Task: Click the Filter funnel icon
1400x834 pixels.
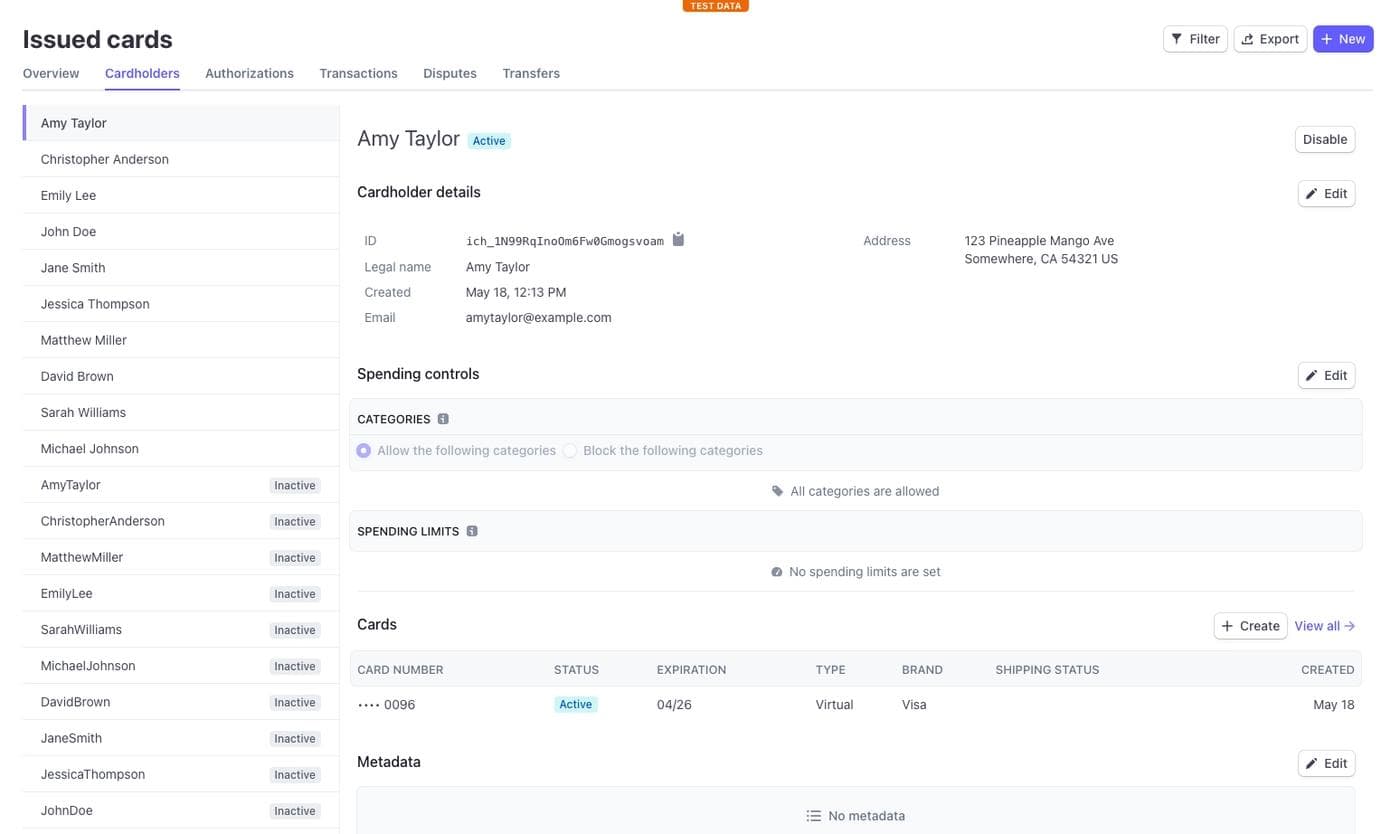Action: (x=1178, y=38)
